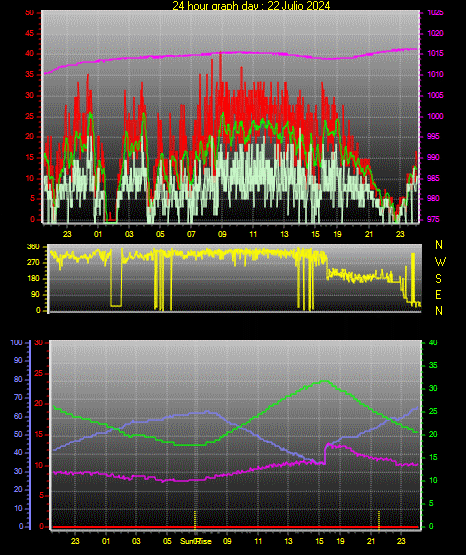The width and height of the screenshot is (466, 555).
Task: Click the 24 hour graph day title
Action: point(251,5)
